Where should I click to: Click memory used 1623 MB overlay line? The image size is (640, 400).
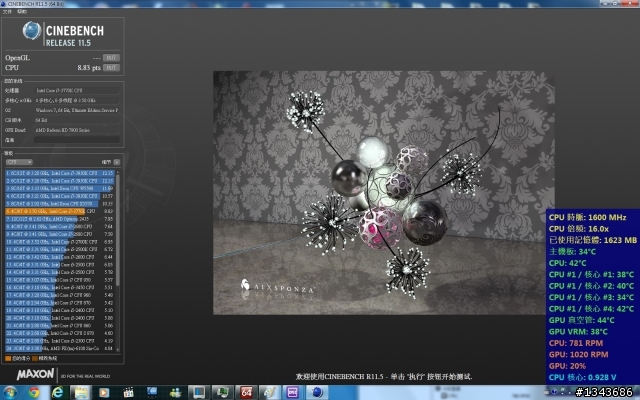[592, 240]
